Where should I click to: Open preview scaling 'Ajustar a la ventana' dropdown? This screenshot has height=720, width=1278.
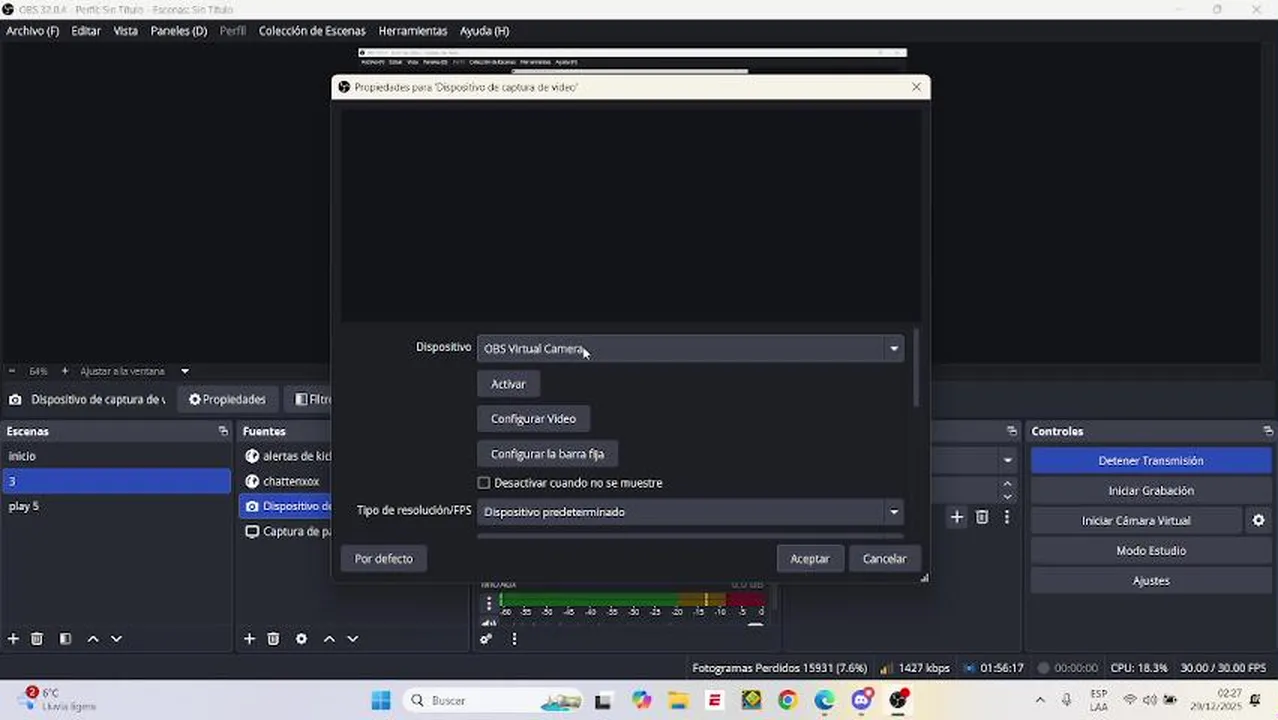pyautogui.click(x=134, y=371)
